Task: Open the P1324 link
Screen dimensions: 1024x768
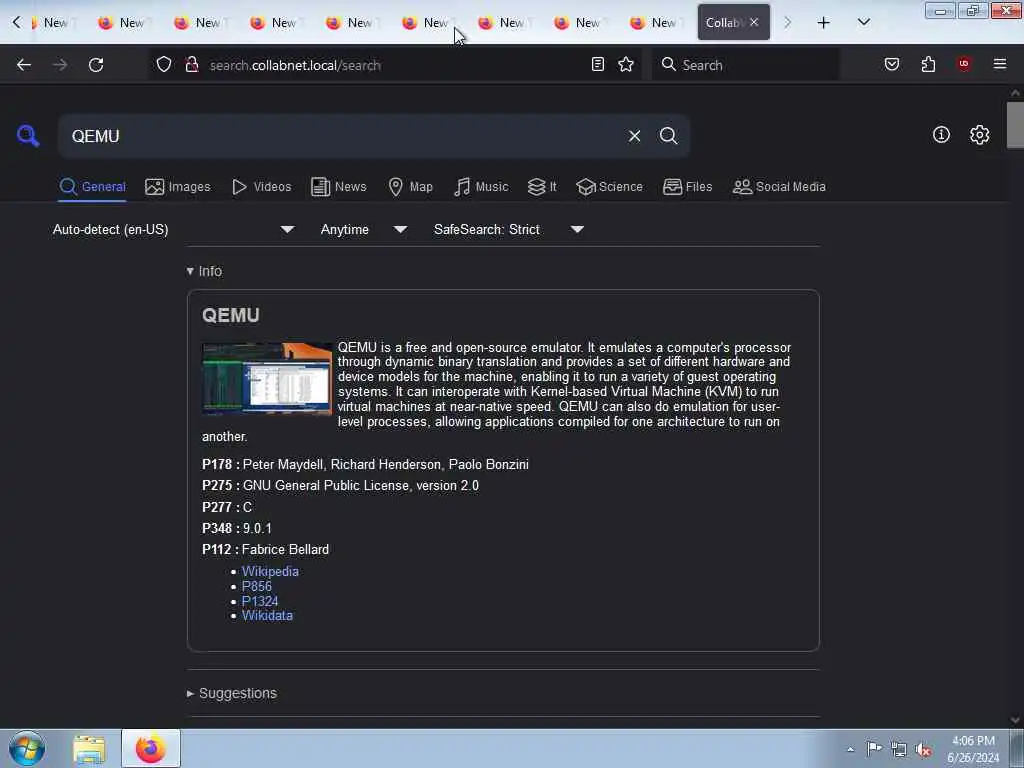Action: 260,601
